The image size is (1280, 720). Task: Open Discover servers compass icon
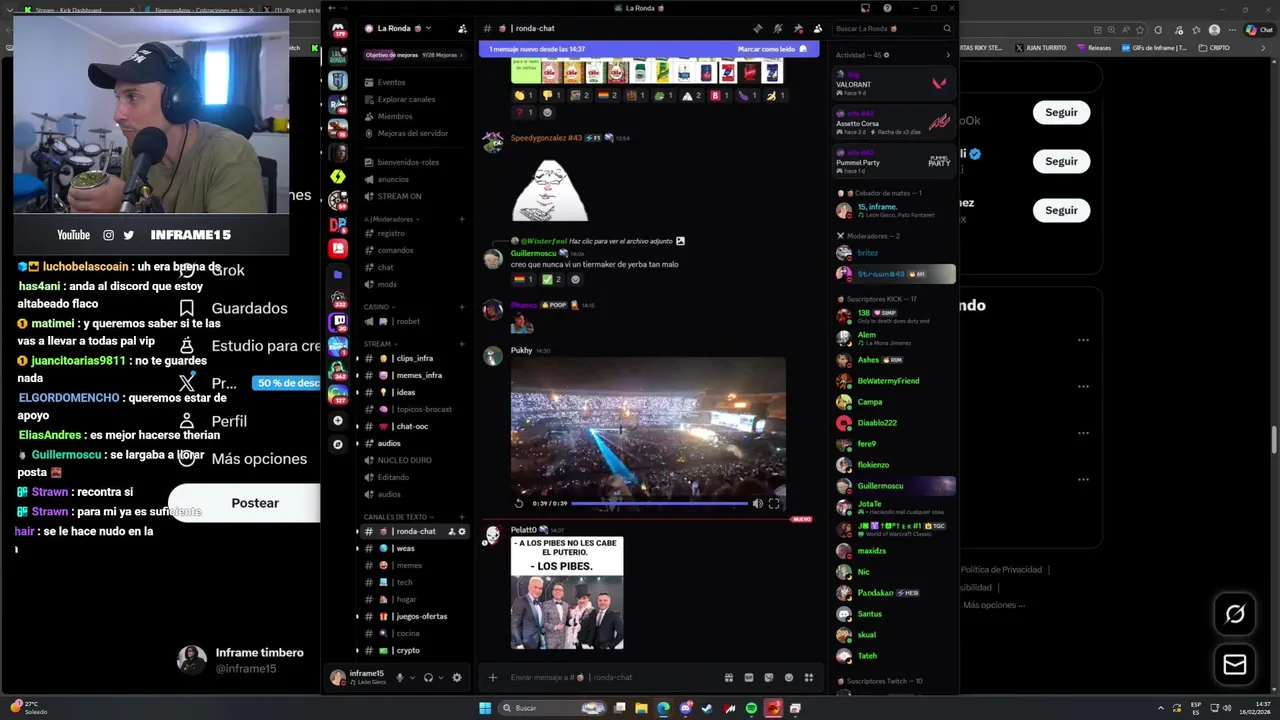click(x=338, y=444)
